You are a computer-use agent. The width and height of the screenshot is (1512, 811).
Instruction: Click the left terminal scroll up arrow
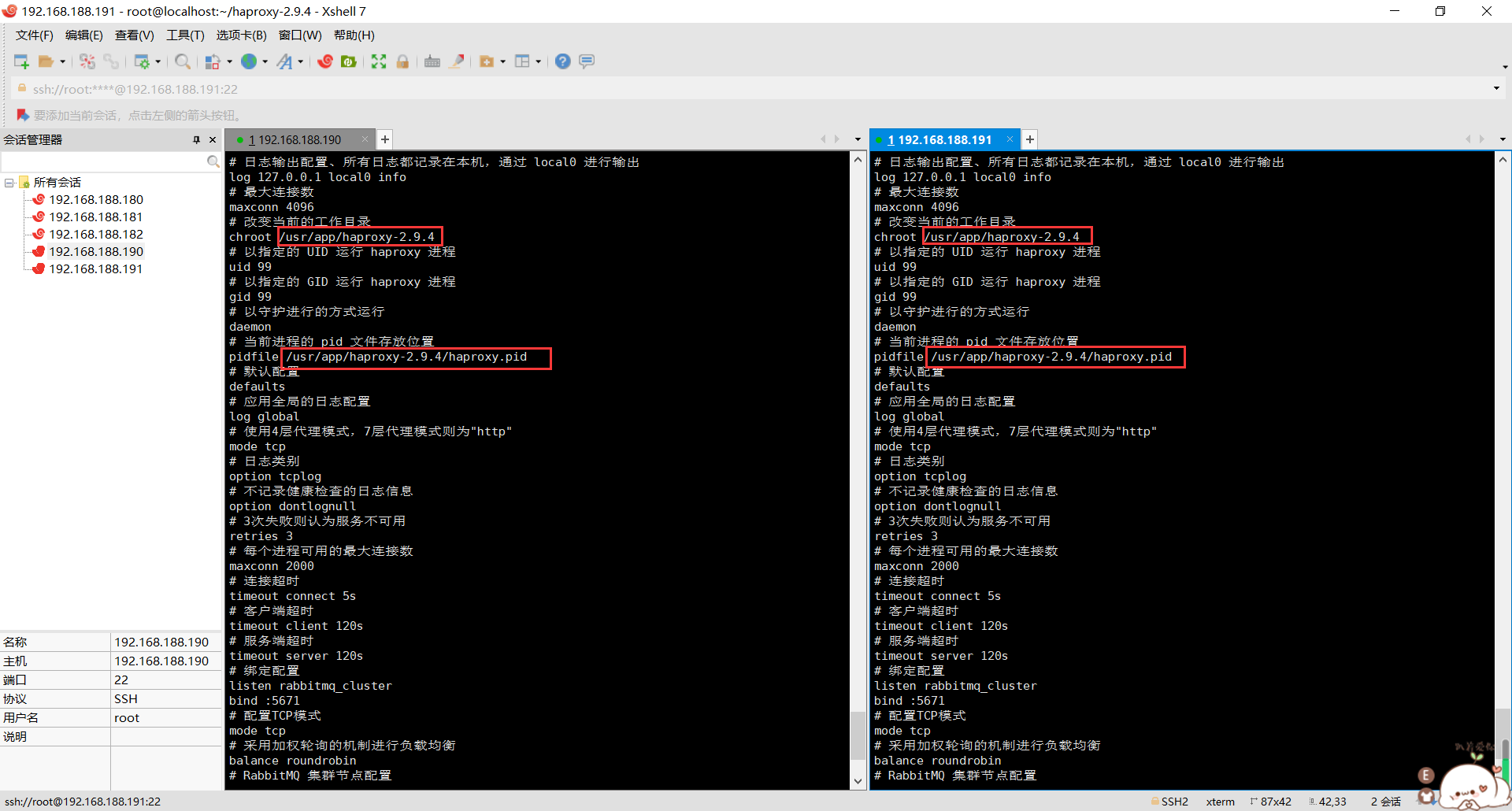pyautogui.click(x=858, y=160)
